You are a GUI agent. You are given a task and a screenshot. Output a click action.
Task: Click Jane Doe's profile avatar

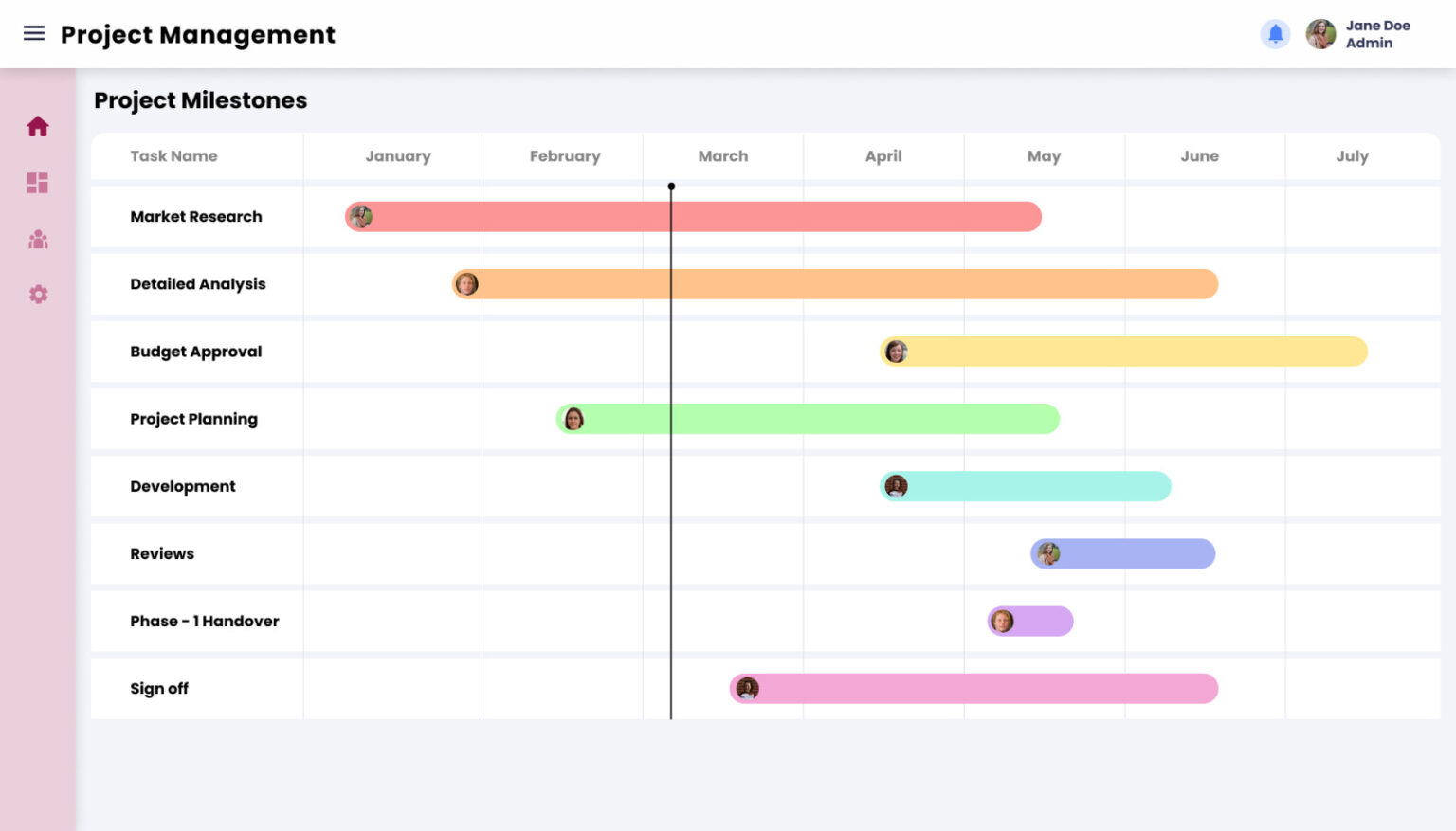coord(1319,33)
